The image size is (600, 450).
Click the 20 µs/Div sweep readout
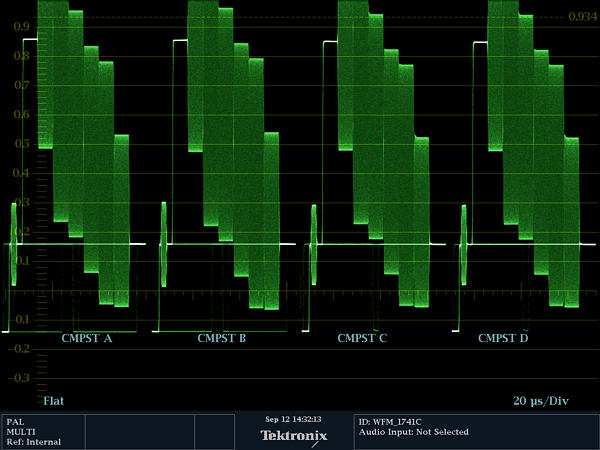(541, 400)
